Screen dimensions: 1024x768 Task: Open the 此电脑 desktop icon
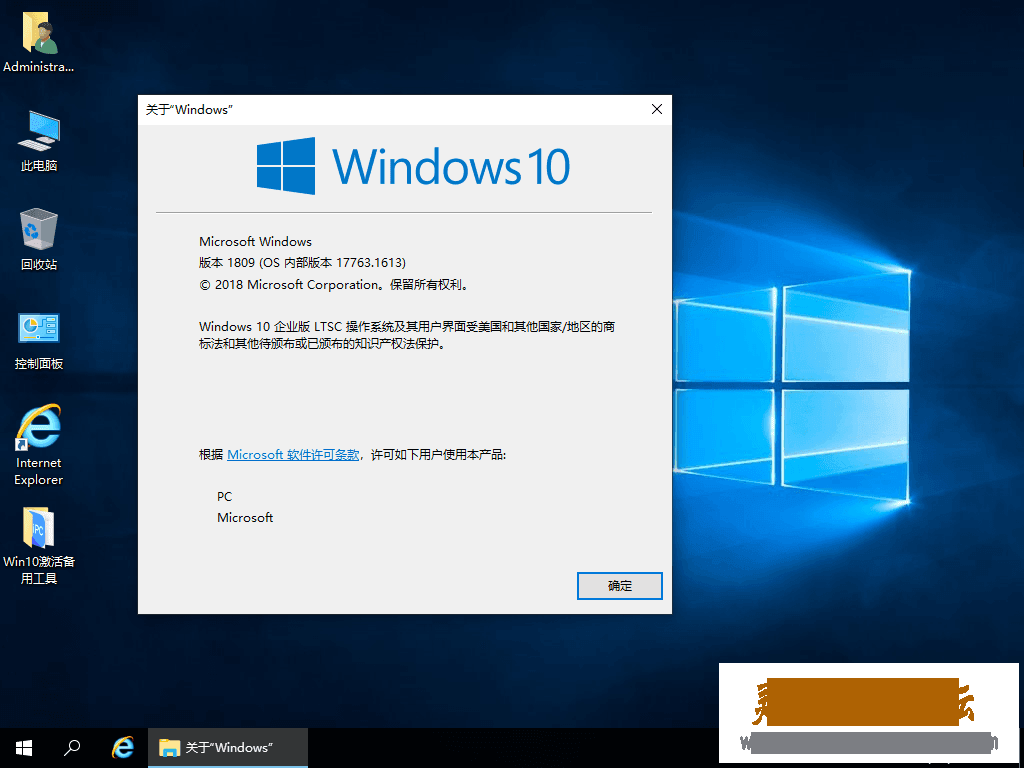click(39, 141)
